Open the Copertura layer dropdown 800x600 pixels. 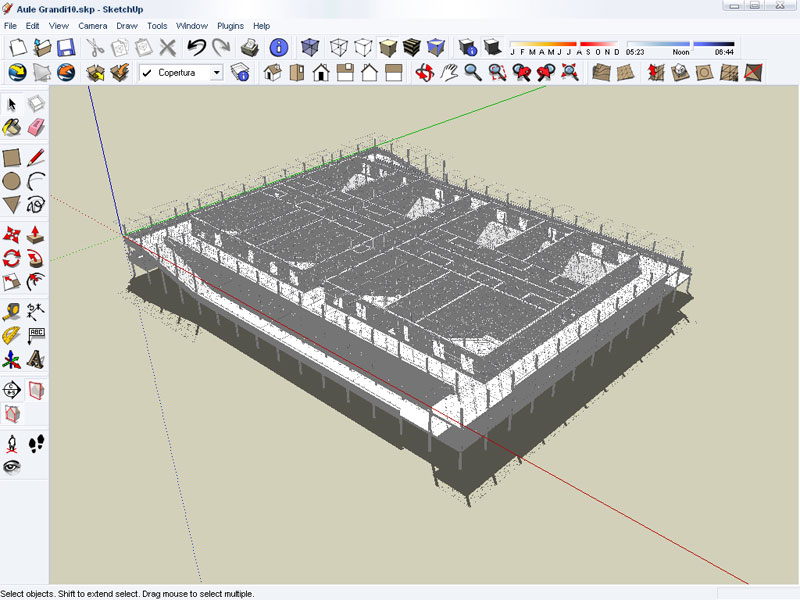coord(216,73)
